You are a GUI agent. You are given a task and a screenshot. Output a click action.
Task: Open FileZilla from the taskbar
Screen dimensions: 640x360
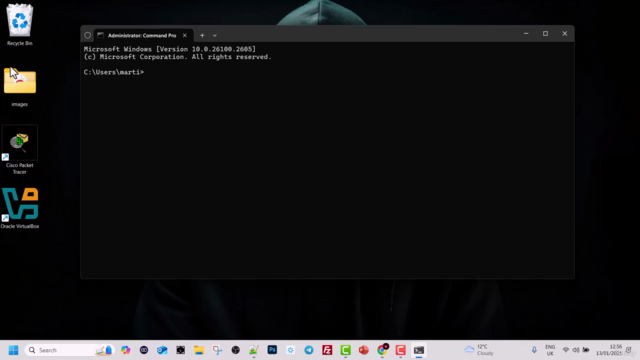point(327,350)
